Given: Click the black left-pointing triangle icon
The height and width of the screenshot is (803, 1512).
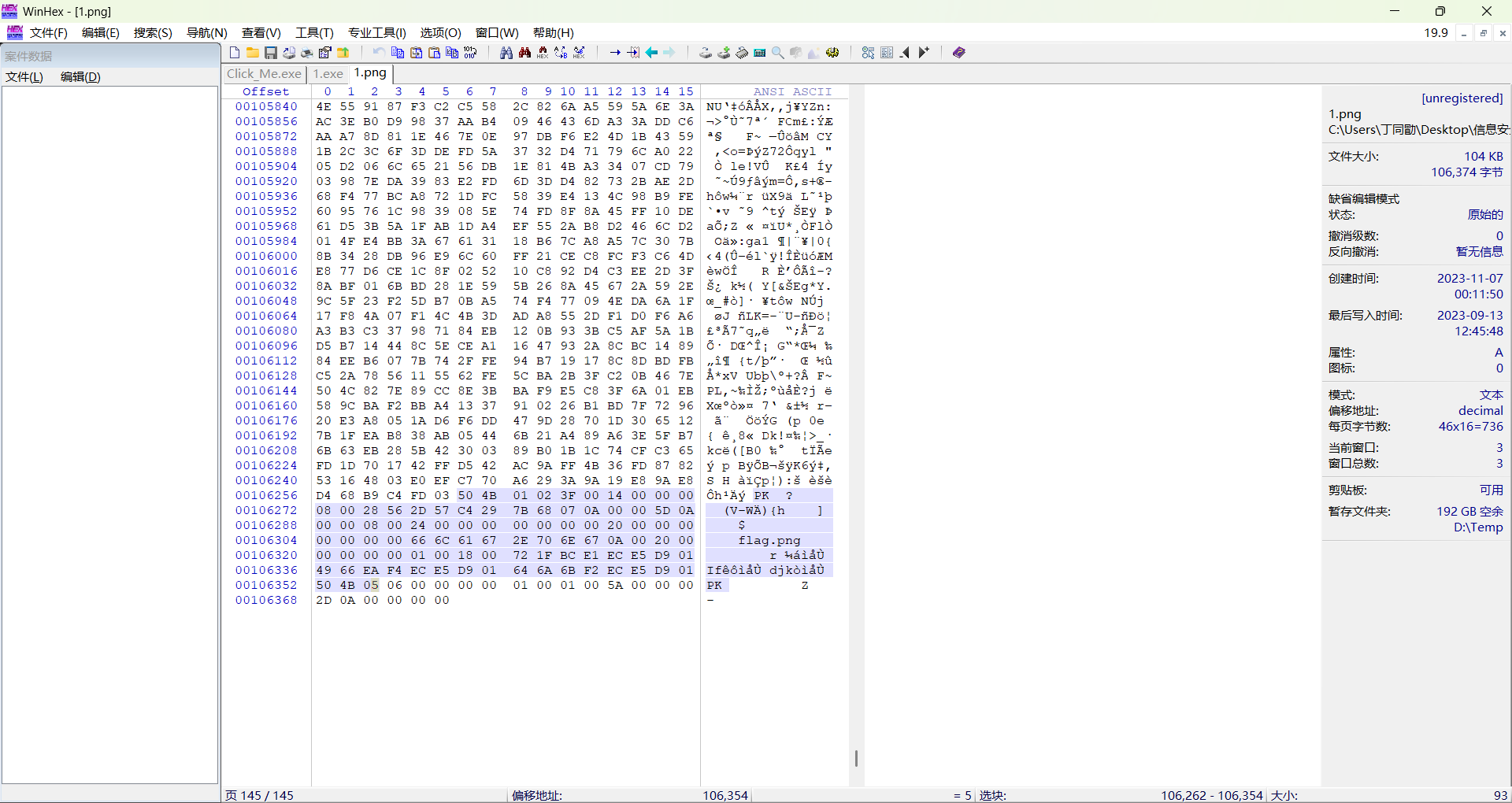Looking at the screenshot, I should [905, 53].
